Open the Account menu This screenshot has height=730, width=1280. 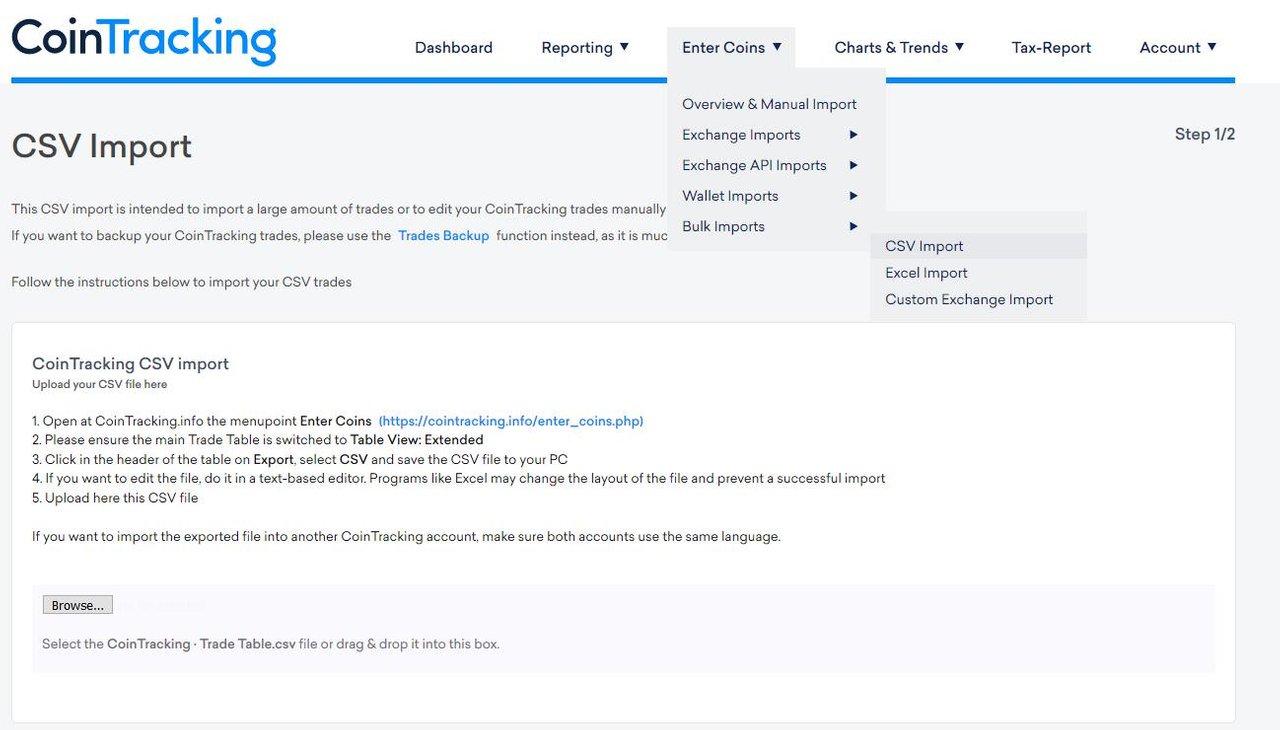click(x=1170, y=47)
